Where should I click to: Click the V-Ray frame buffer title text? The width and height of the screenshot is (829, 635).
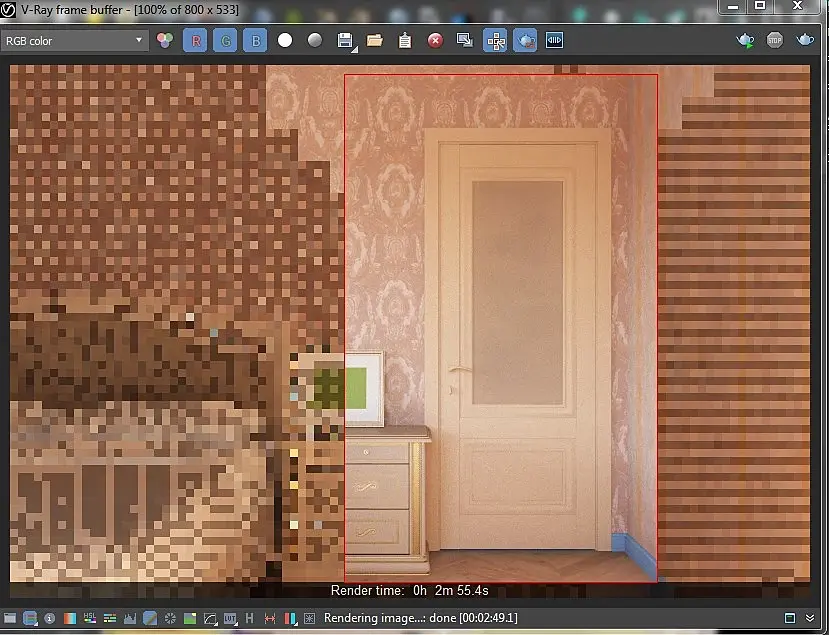(130, 10)
